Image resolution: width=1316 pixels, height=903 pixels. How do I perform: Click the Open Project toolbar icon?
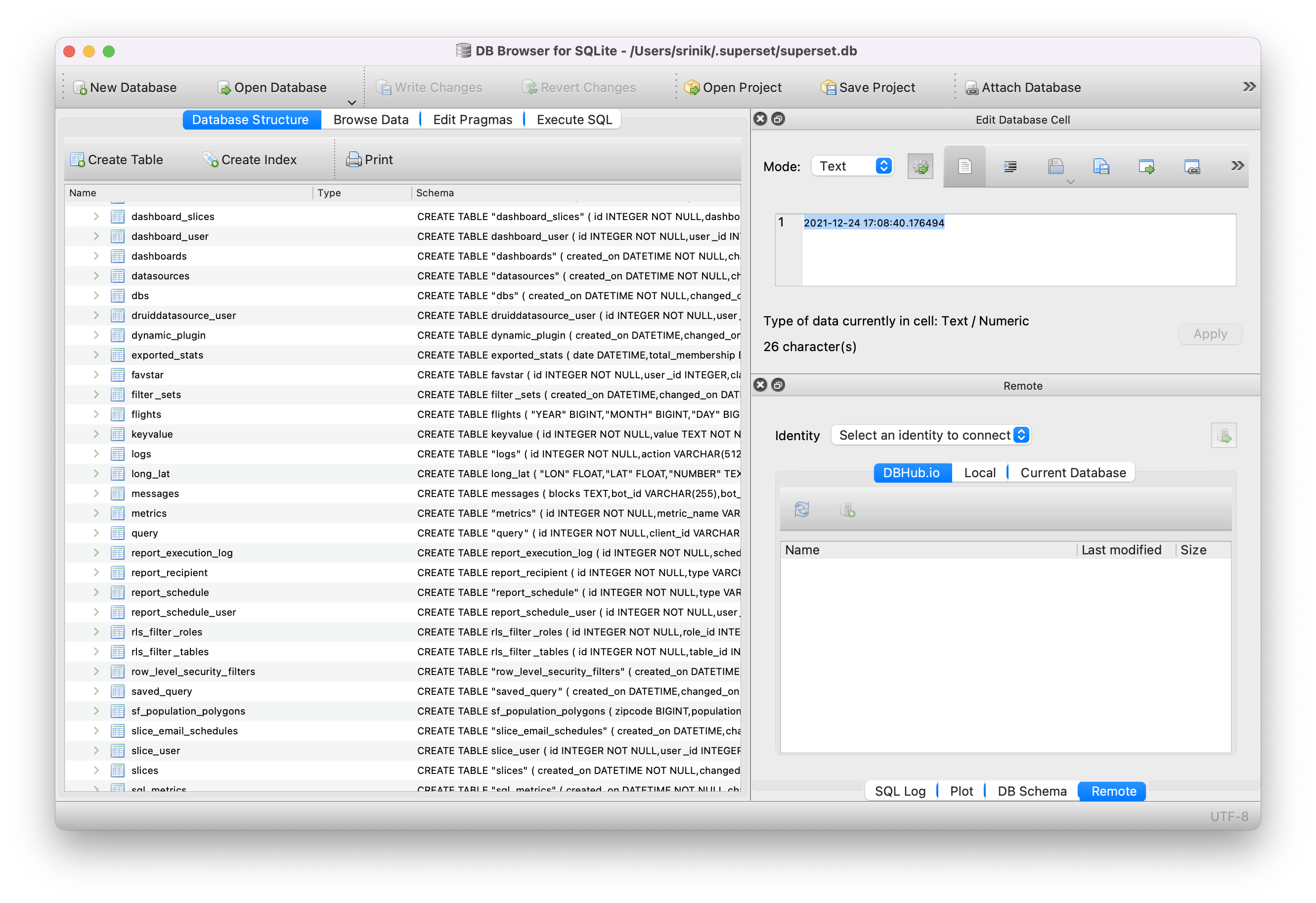pyautogui.click(x=692, y=88)
